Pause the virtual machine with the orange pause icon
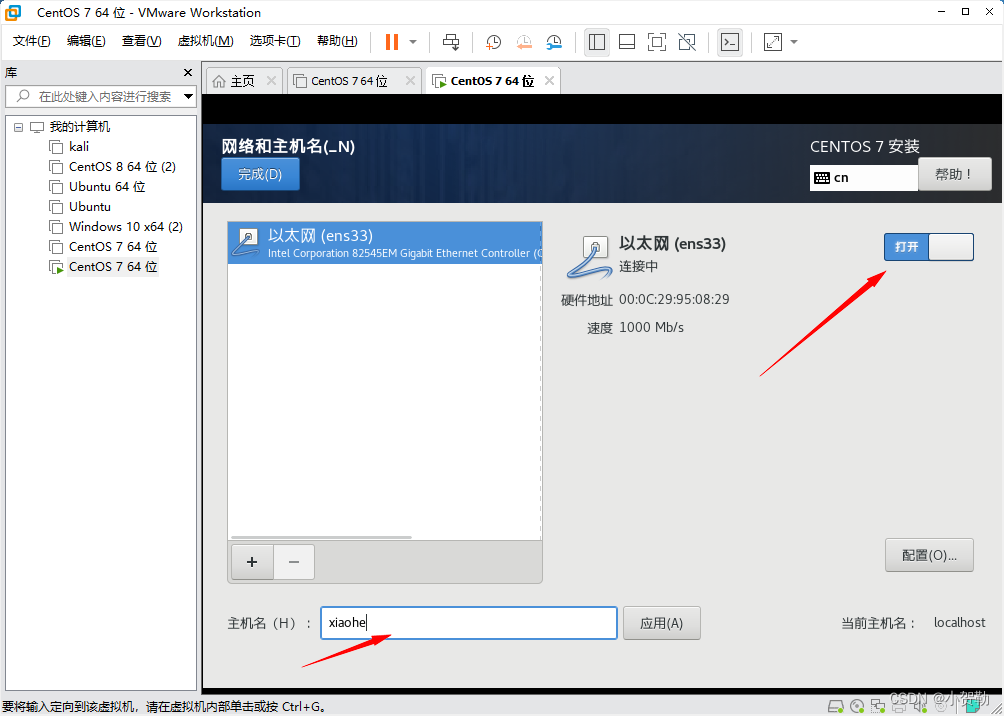Image resolution: width=1004 pixels, height=716 pixels. click(392, 42)
